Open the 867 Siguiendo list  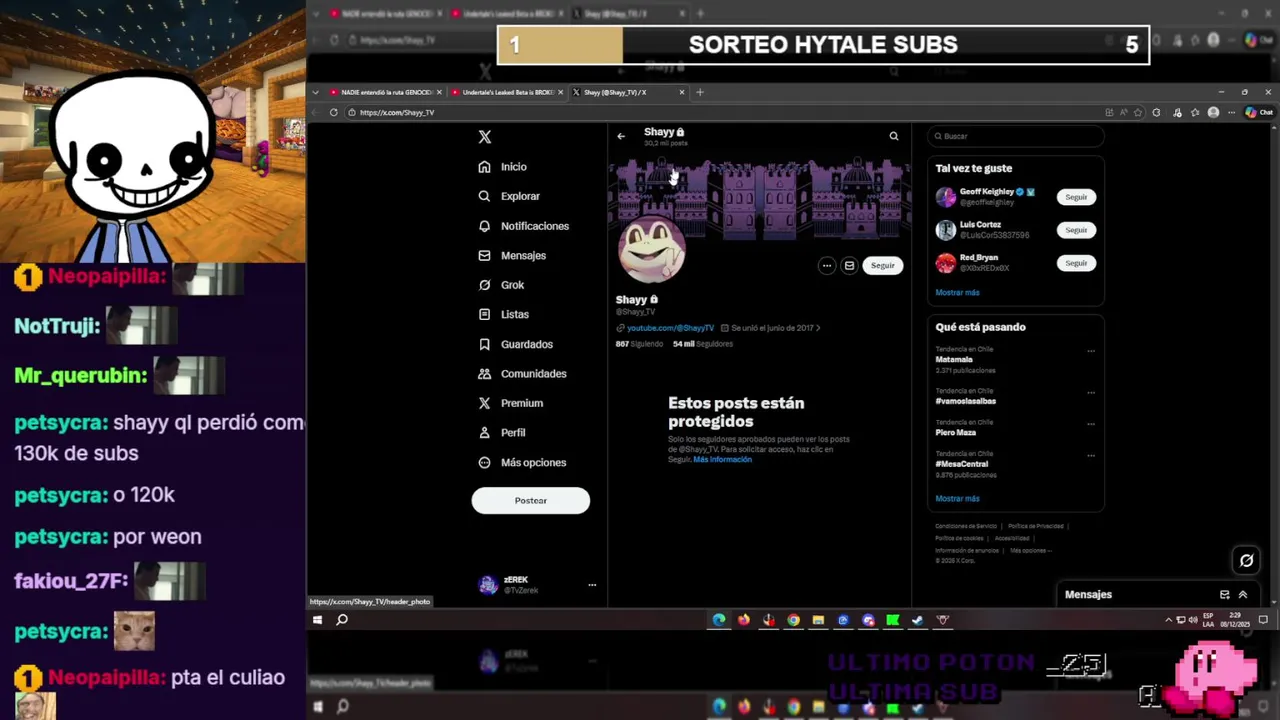[x=639, y=344]
